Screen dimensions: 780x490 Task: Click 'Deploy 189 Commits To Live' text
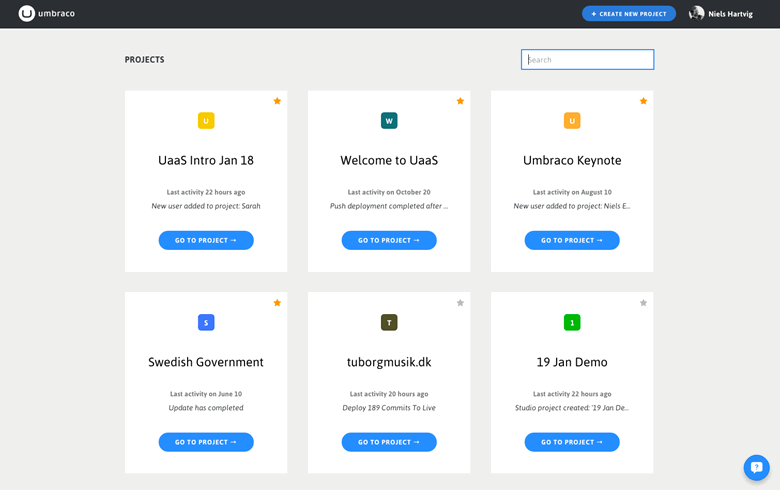point(389,408)
